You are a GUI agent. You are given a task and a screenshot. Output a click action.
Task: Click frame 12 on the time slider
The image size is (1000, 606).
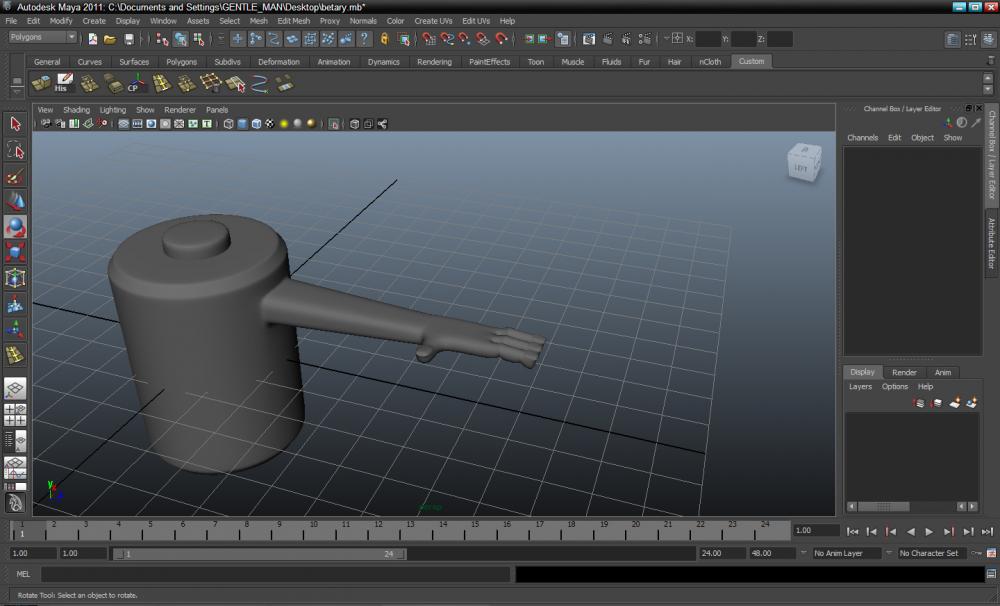378,531
